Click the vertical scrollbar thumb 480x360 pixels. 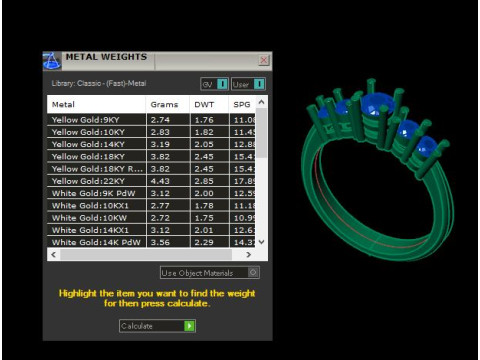[x=262, y=133]
